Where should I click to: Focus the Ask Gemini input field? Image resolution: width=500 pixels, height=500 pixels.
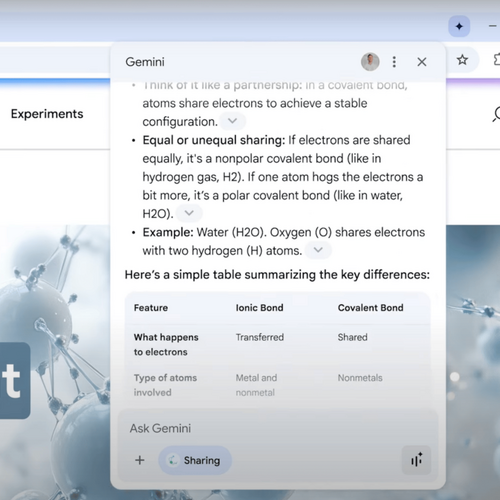pyautogui.click(x=278, y=428)
